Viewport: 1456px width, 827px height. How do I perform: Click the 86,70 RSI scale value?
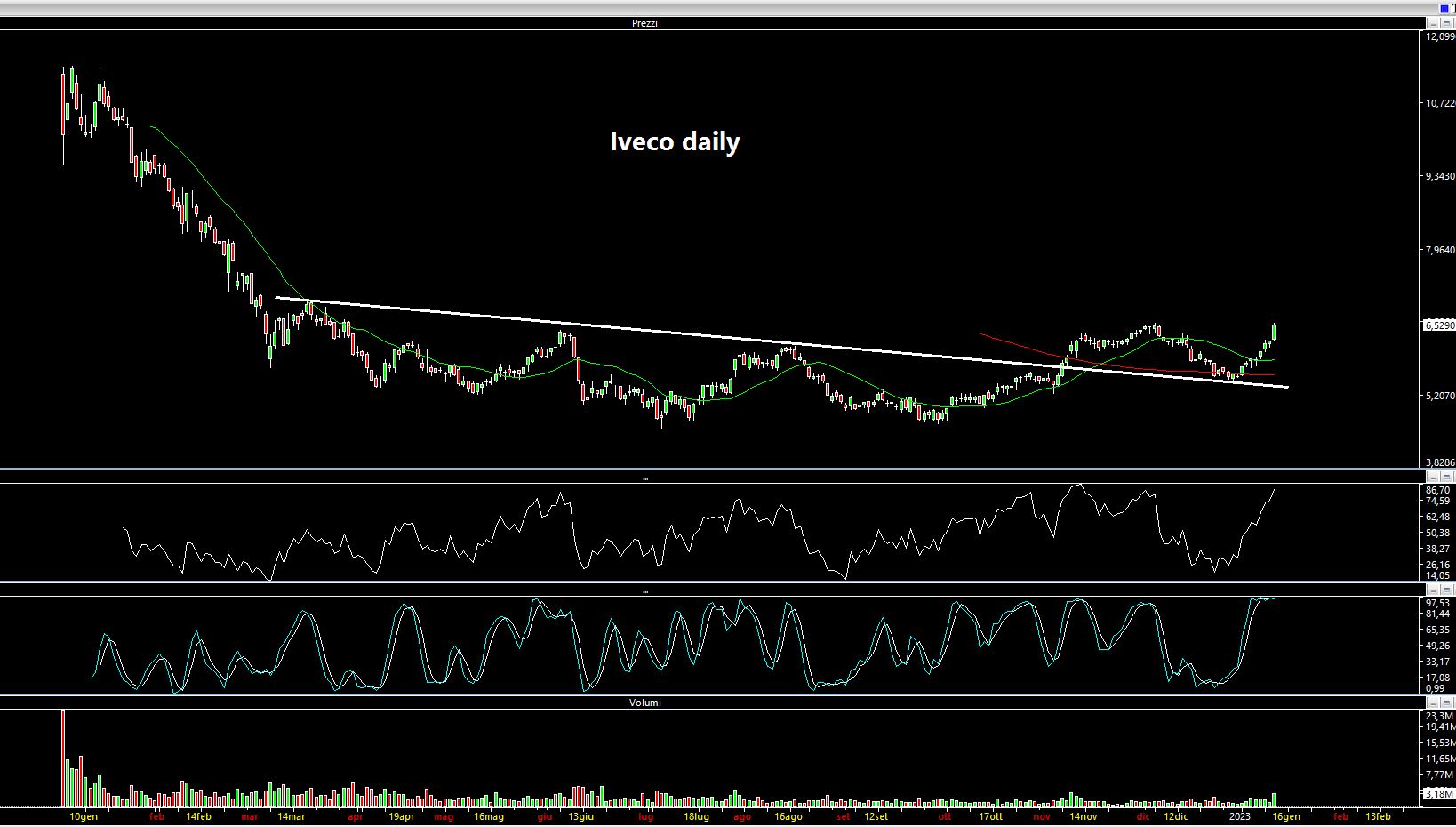tap(1437, 490)
